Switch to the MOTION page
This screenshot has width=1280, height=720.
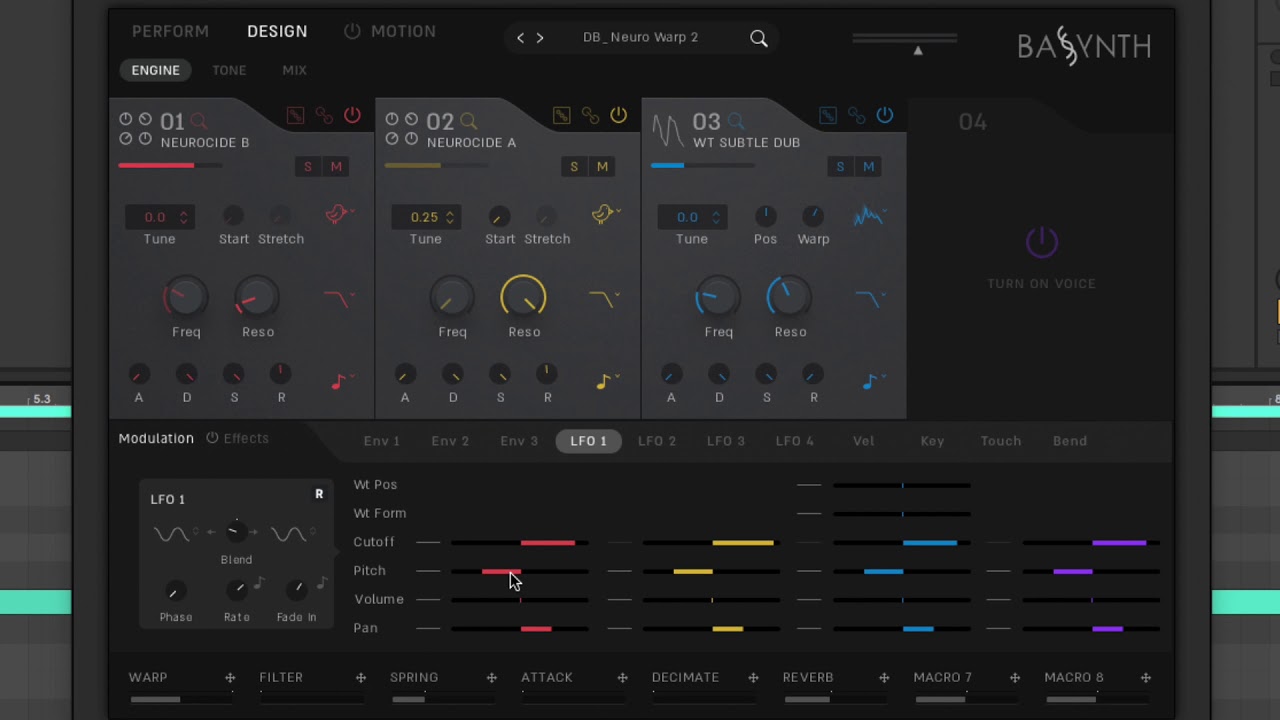click(x=403, y=31)
